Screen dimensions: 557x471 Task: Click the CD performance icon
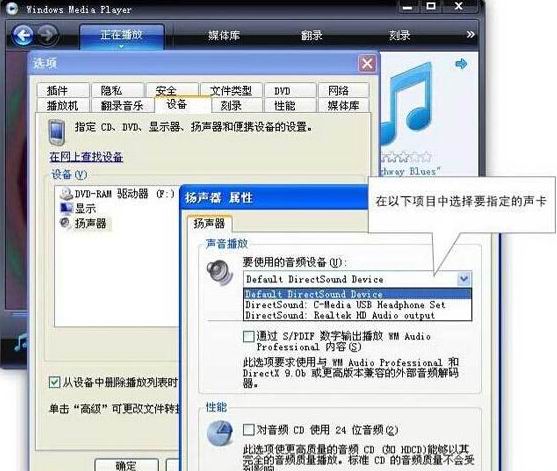tap(220, 433)
